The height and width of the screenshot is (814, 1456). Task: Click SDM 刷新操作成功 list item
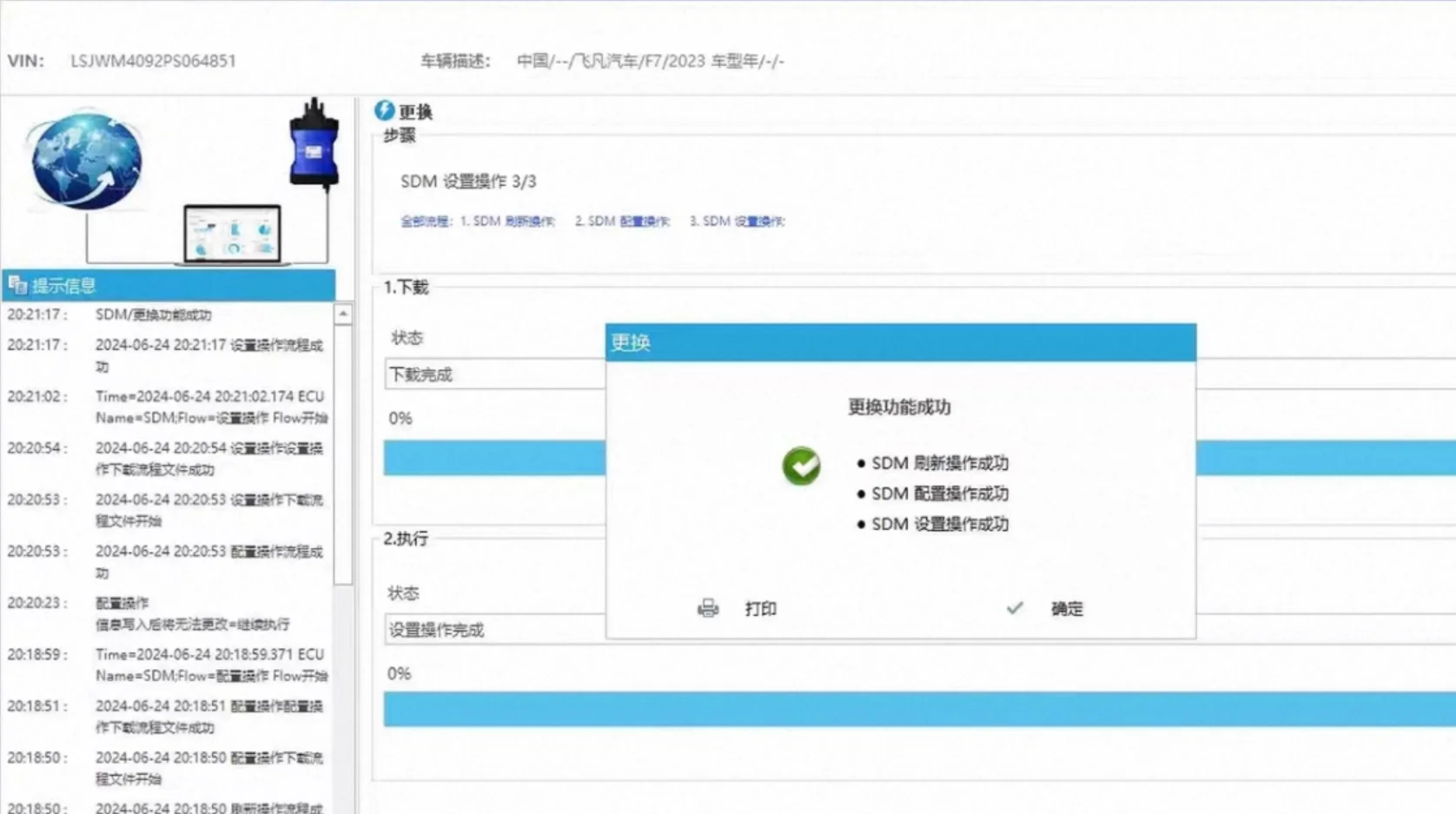click(x=940, y=463)
